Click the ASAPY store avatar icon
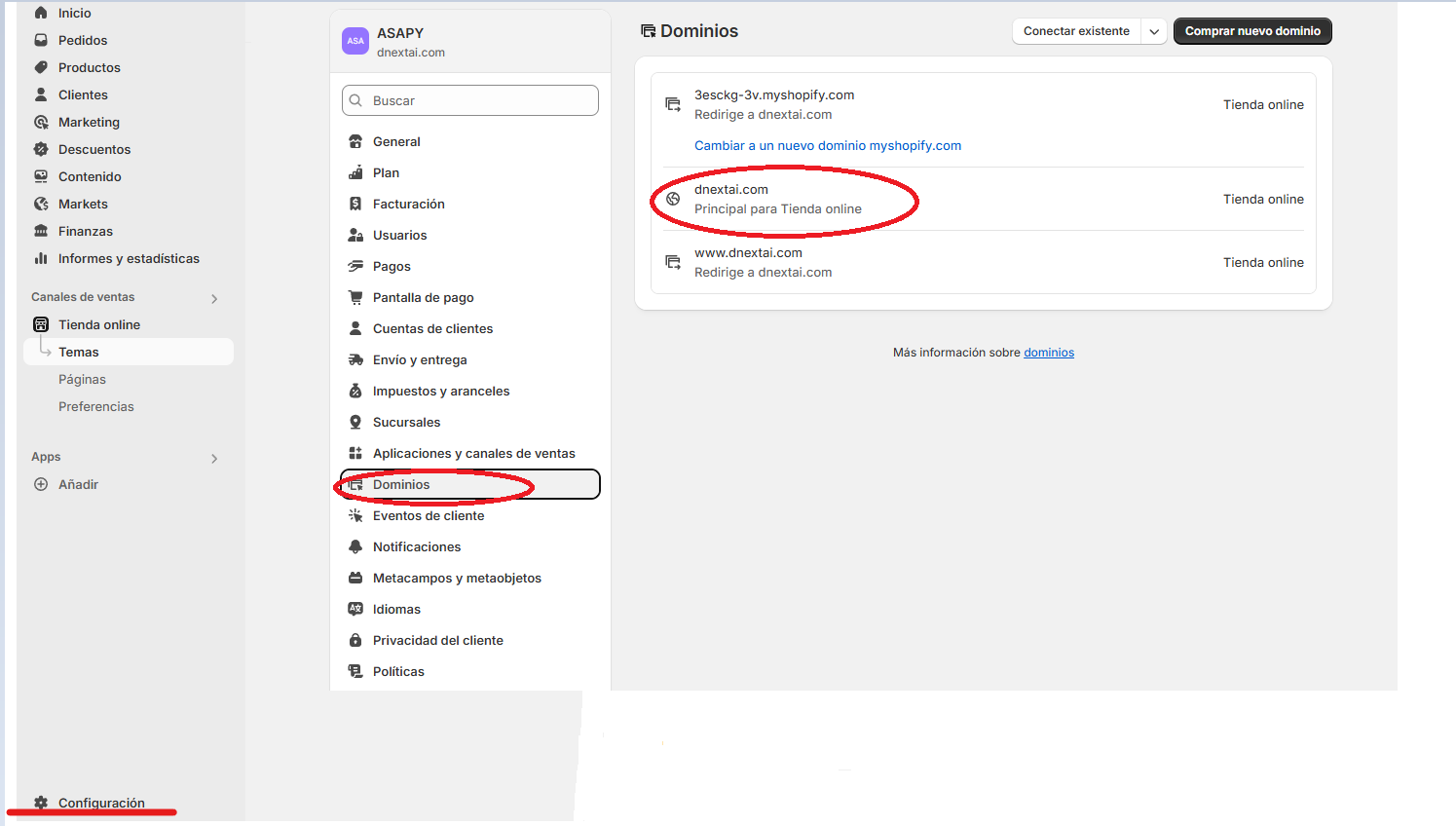 point(355,41)
